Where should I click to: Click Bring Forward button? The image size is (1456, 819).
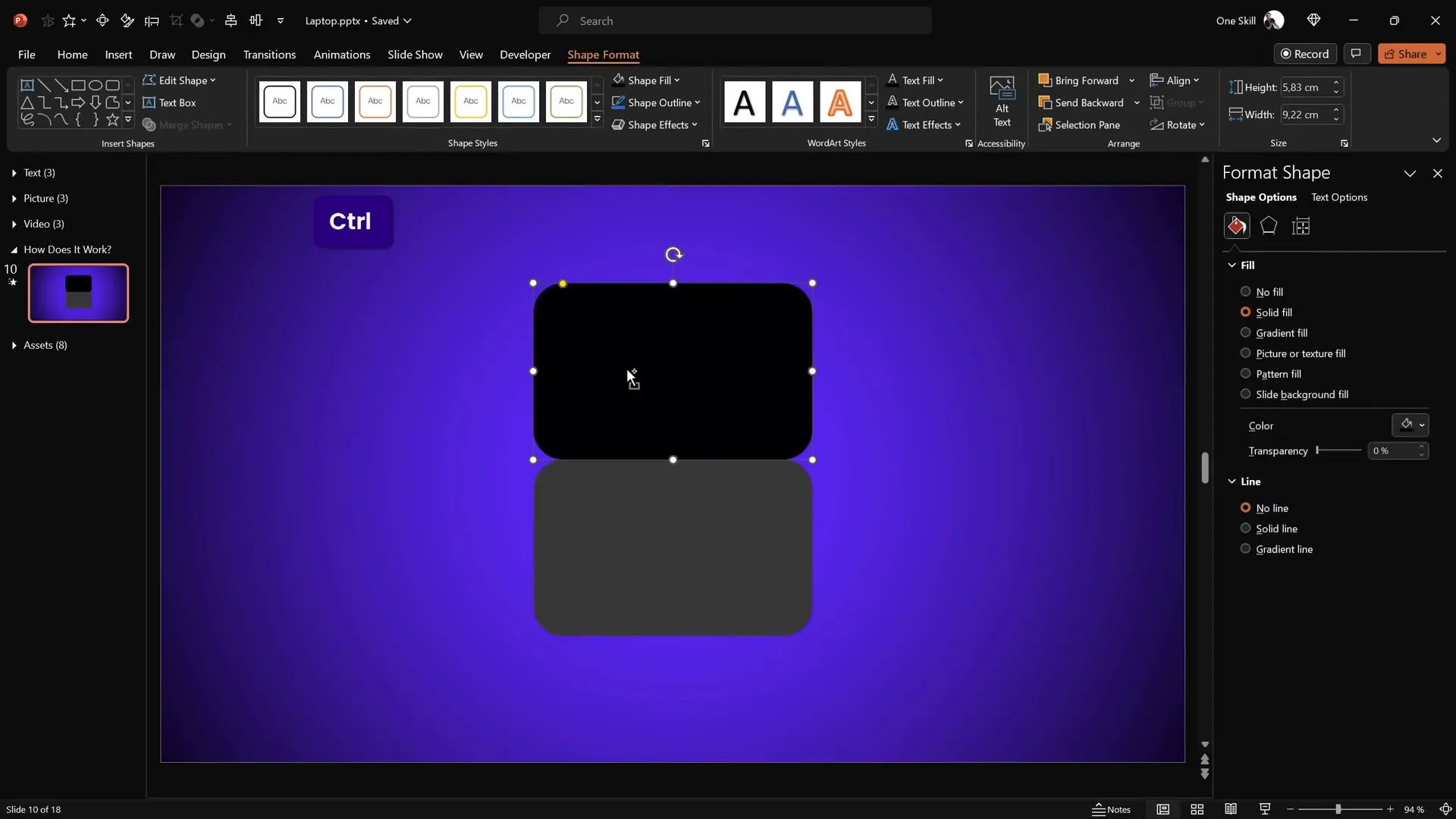click(1078, 80)
